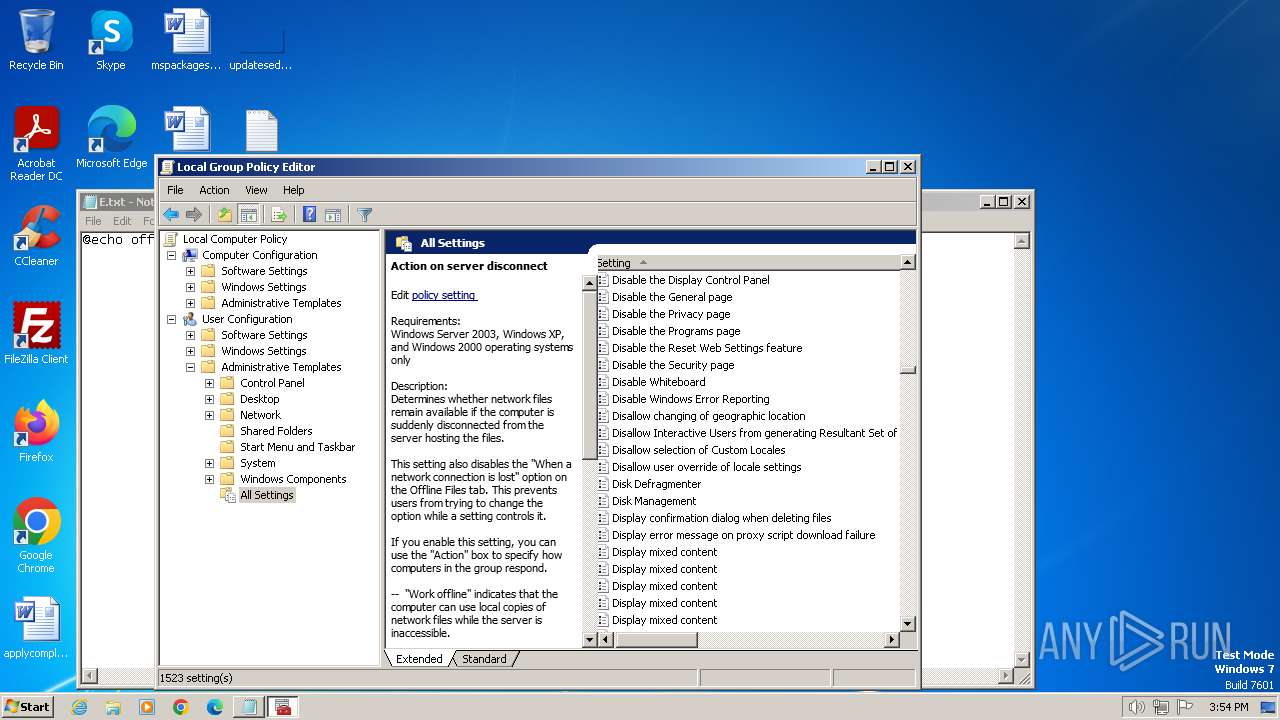This screenshot has width=1280, height=720.
Task: Click the Chrome taskbar icon
Action: click(181, 707)
